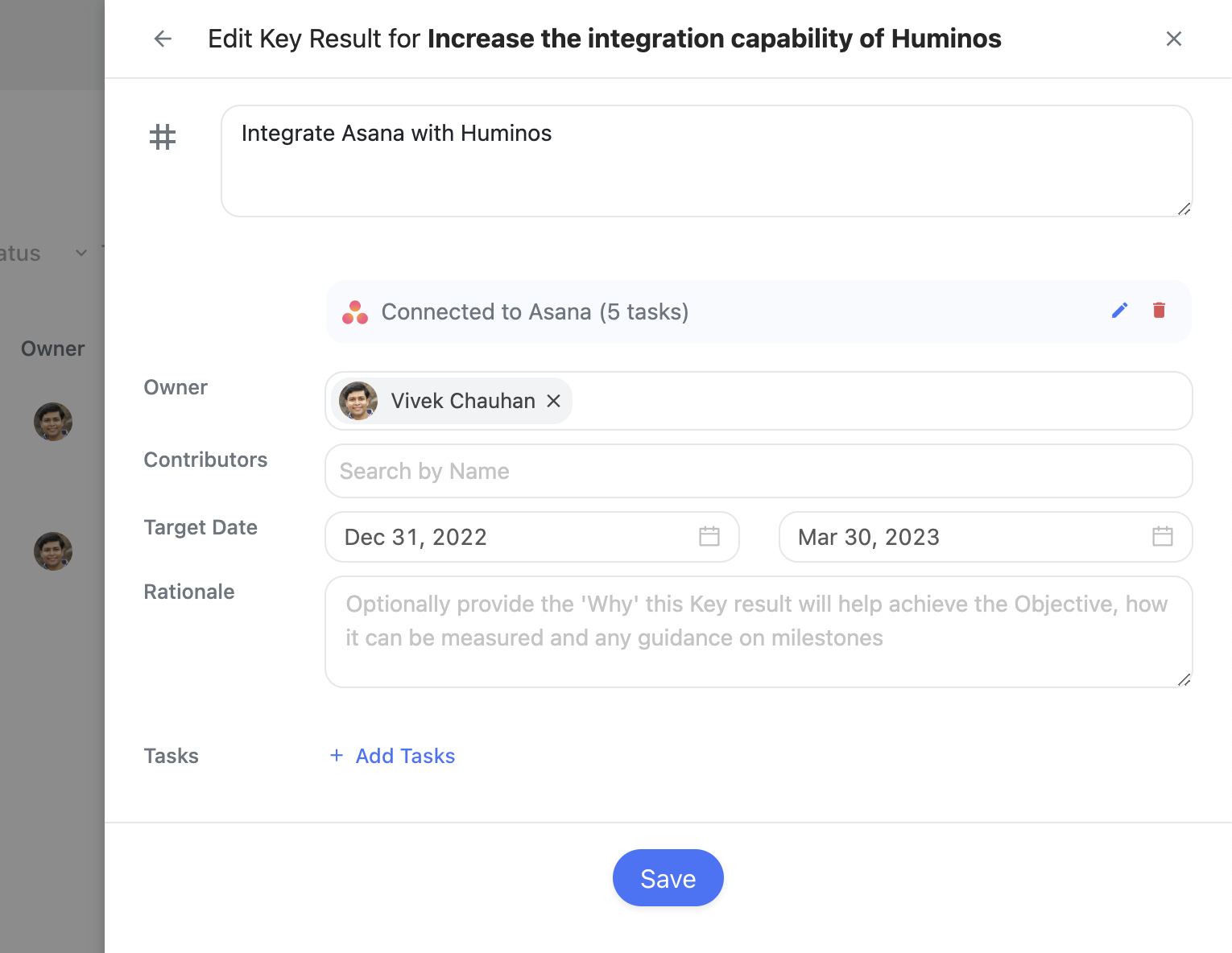Click first owner avatar in background list
This screenshot has width=1232, height=953.
[53, 422]
